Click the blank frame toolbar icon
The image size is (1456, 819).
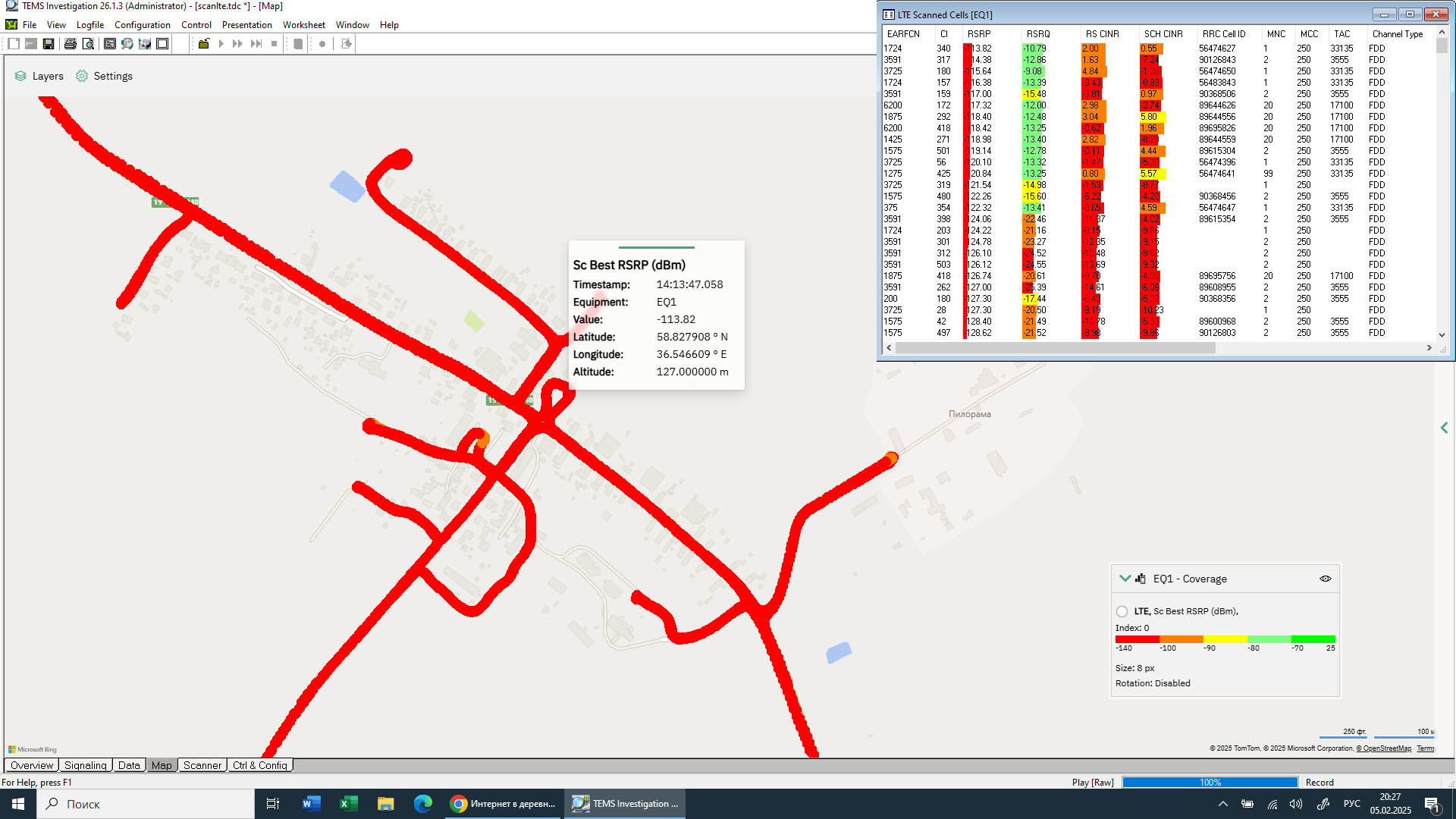162,44
